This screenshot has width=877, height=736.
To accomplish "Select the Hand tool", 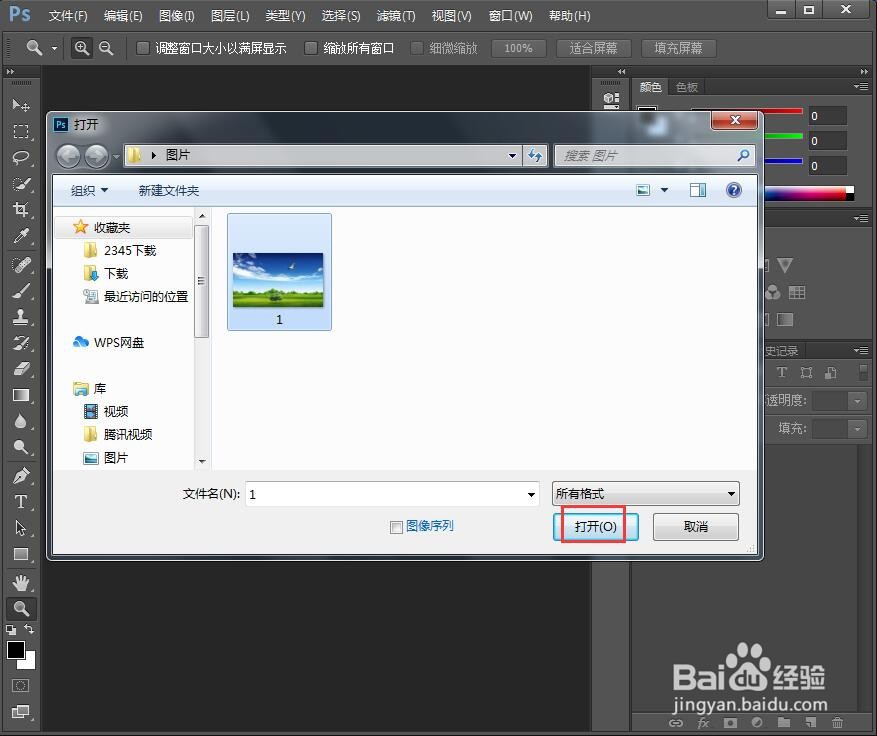I will pyautogui.click(x=21, y=583).
